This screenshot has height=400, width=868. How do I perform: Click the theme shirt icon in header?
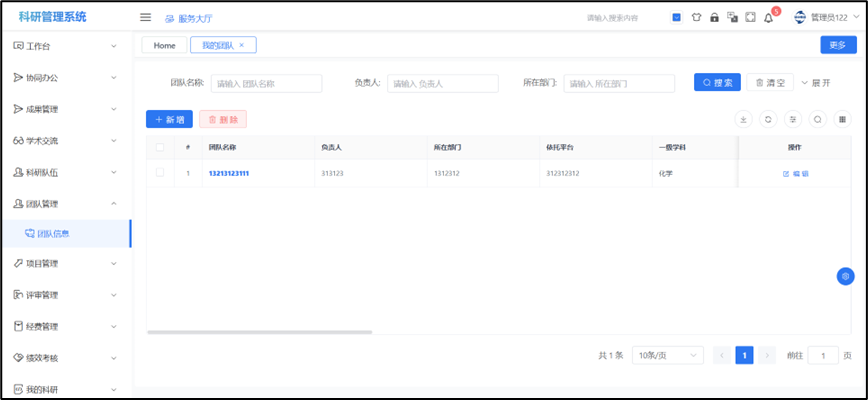tap(696, 17)
